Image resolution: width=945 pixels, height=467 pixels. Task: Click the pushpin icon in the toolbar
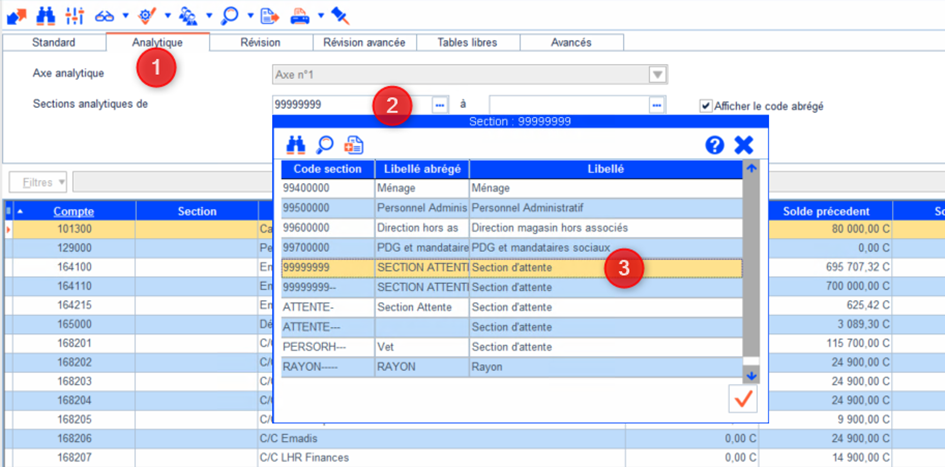(x=340, y=15)
